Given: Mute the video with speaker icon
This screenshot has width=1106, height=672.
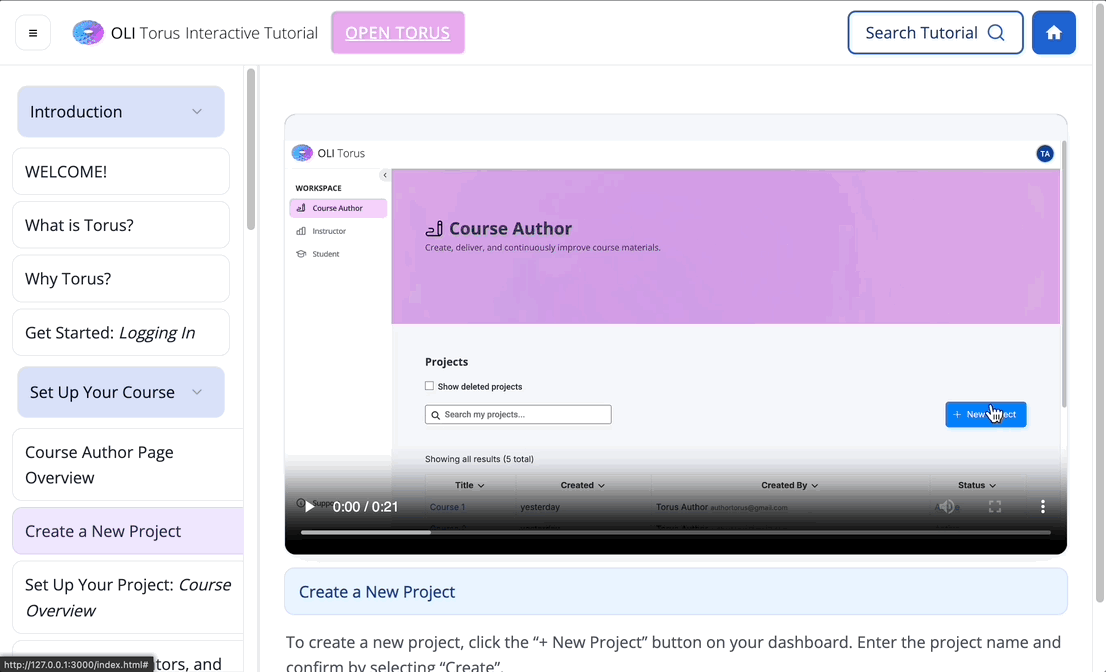Looking at the screenshot, I should (x=946, y=507).
